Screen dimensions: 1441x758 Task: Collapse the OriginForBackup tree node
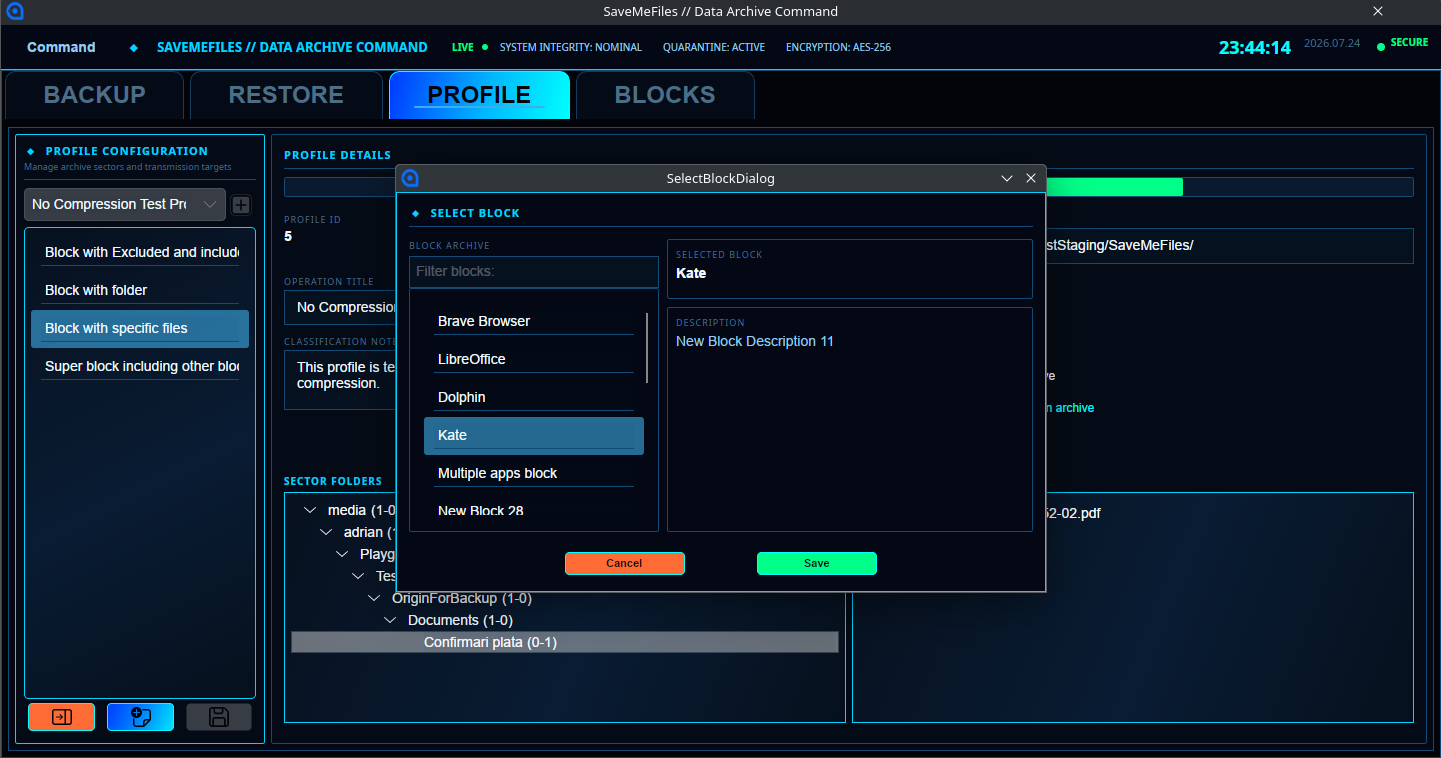point(374,598)
